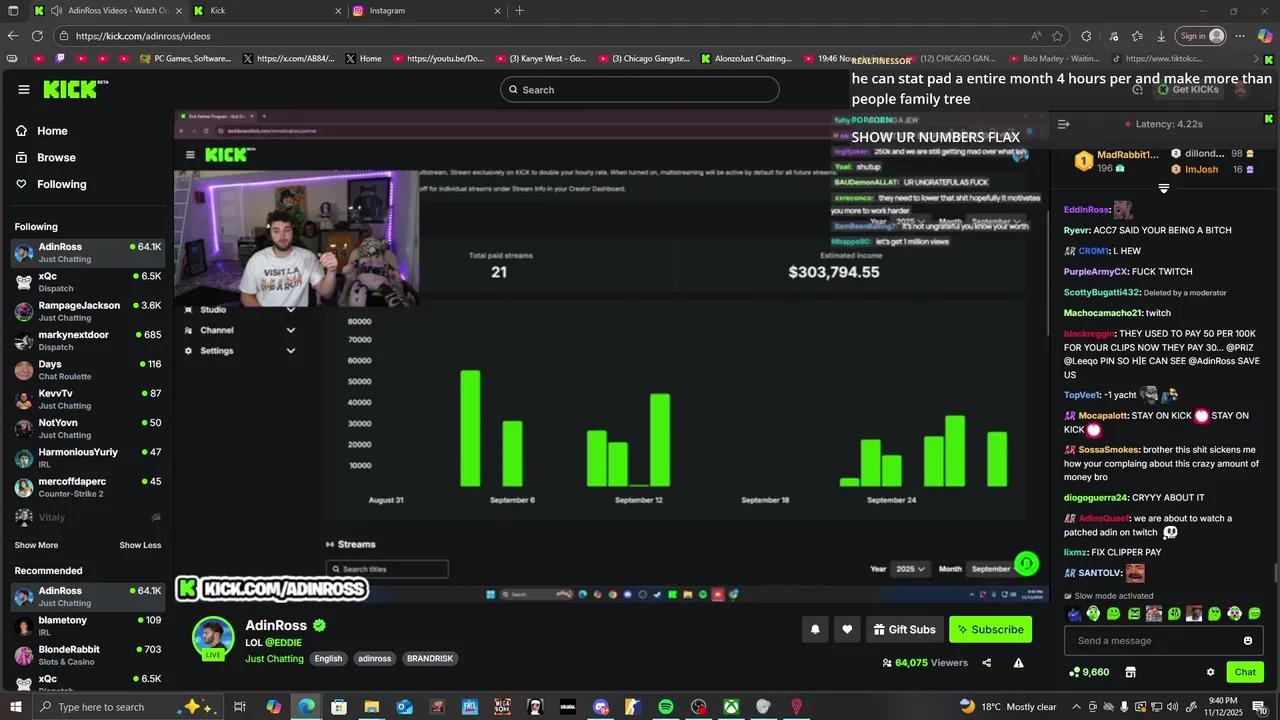1280x720 pixels.
Task: Click the Kick search bar
Action: click(640, 89)
